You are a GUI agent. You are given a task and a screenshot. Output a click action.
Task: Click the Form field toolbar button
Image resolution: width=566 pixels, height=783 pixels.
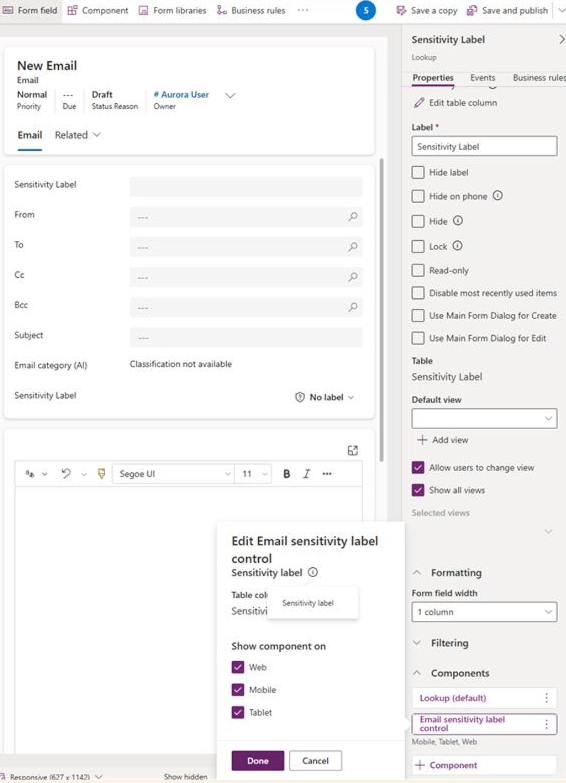(30, 10)
